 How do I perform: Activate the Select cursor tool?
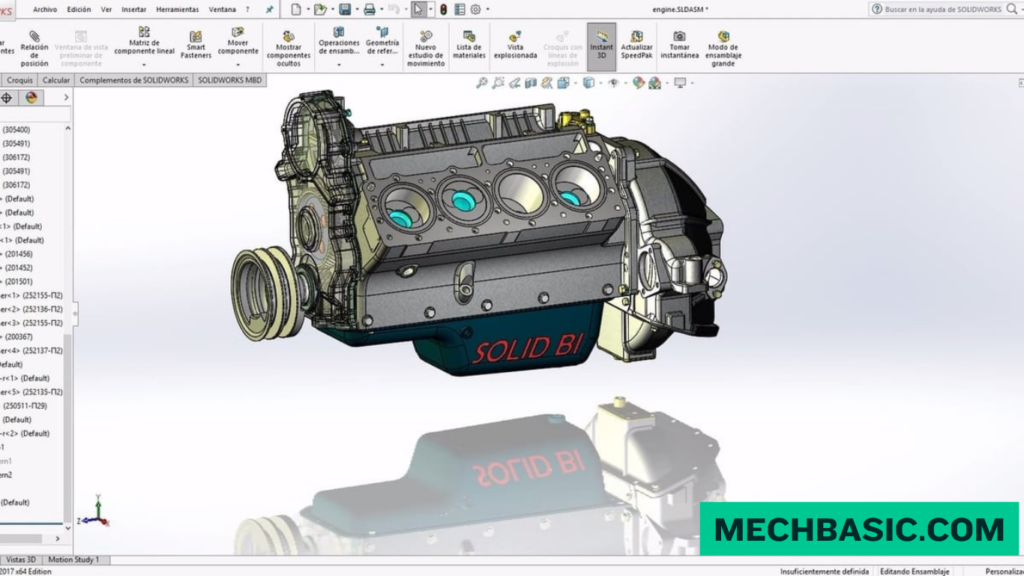click(418, 9)
